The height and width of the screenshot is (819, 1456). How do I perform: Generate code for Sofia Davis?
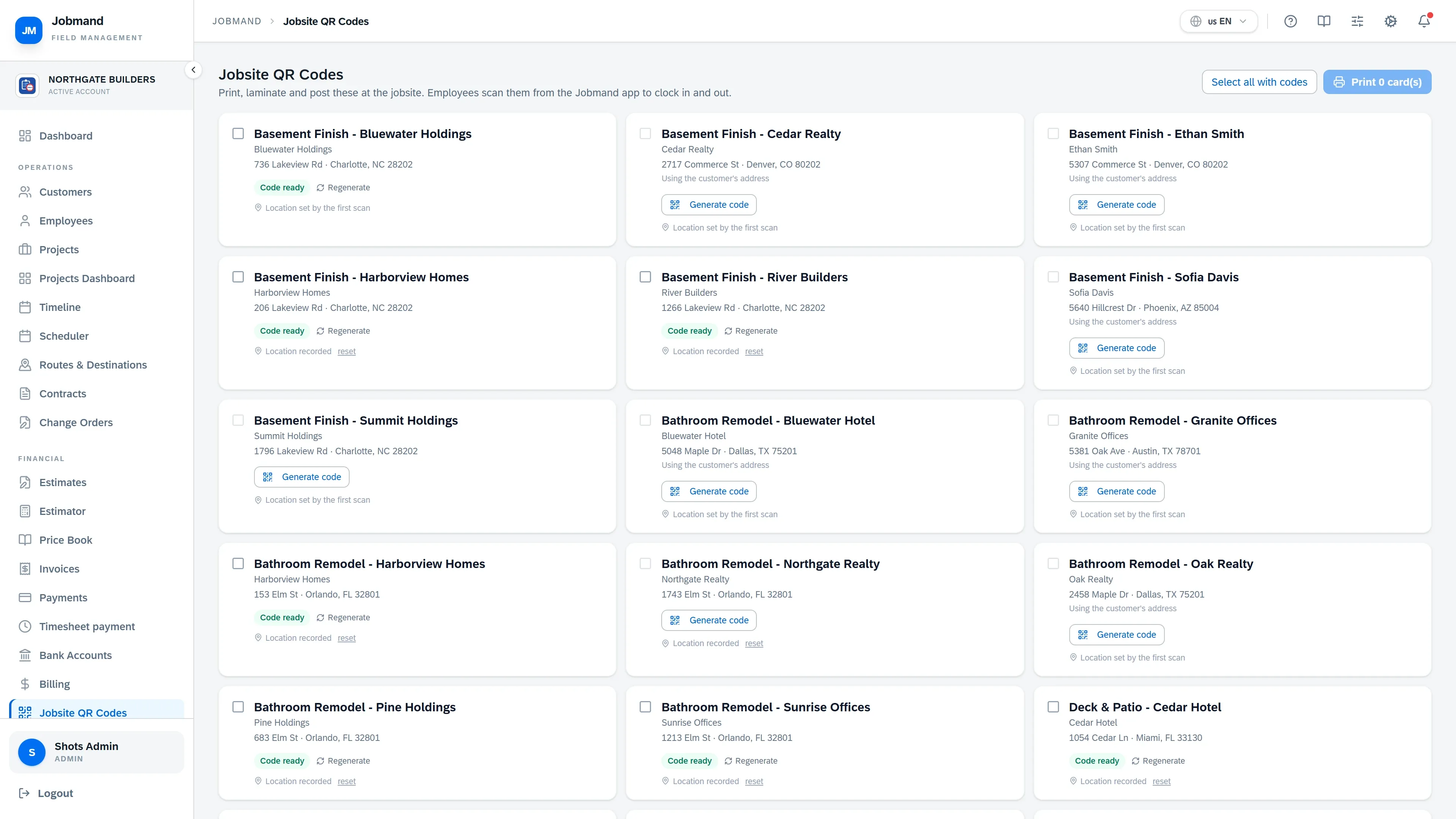point(1116,348)
